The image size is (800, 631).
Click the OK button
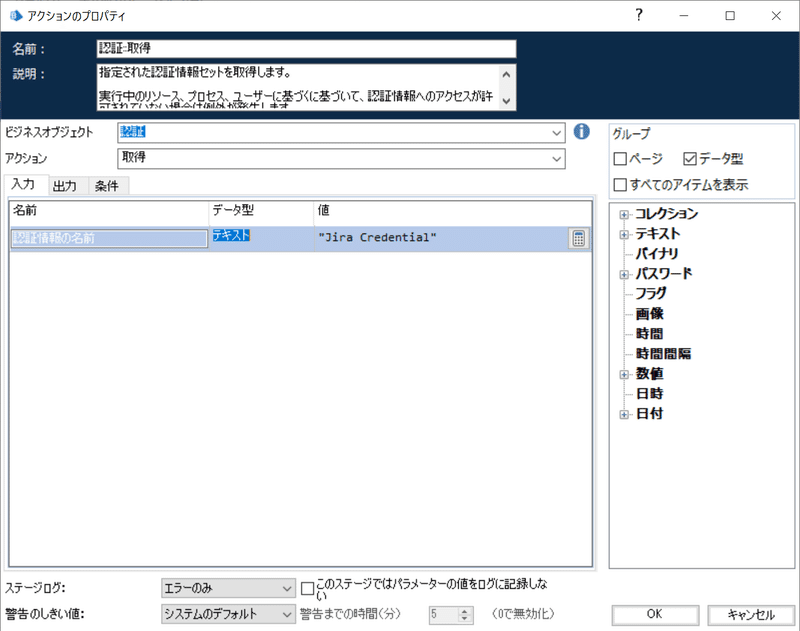click(655, 614)
